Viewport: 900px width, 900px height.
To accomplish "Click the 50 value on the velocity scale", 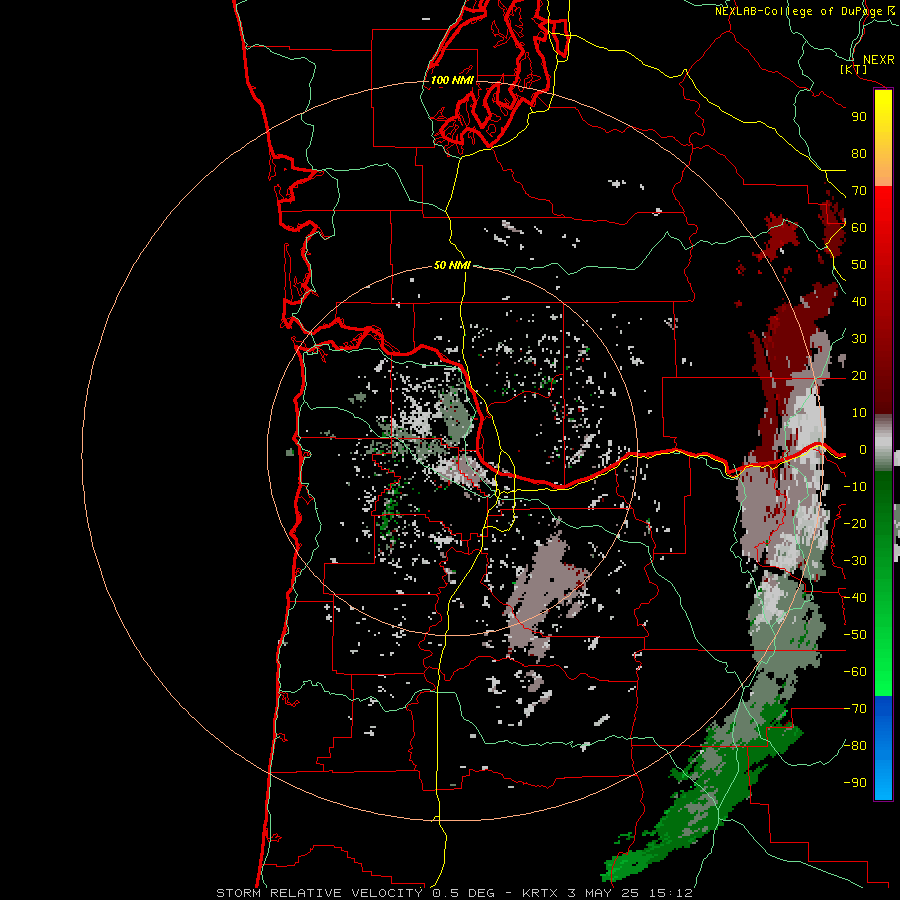I will [x=859, y=265].
